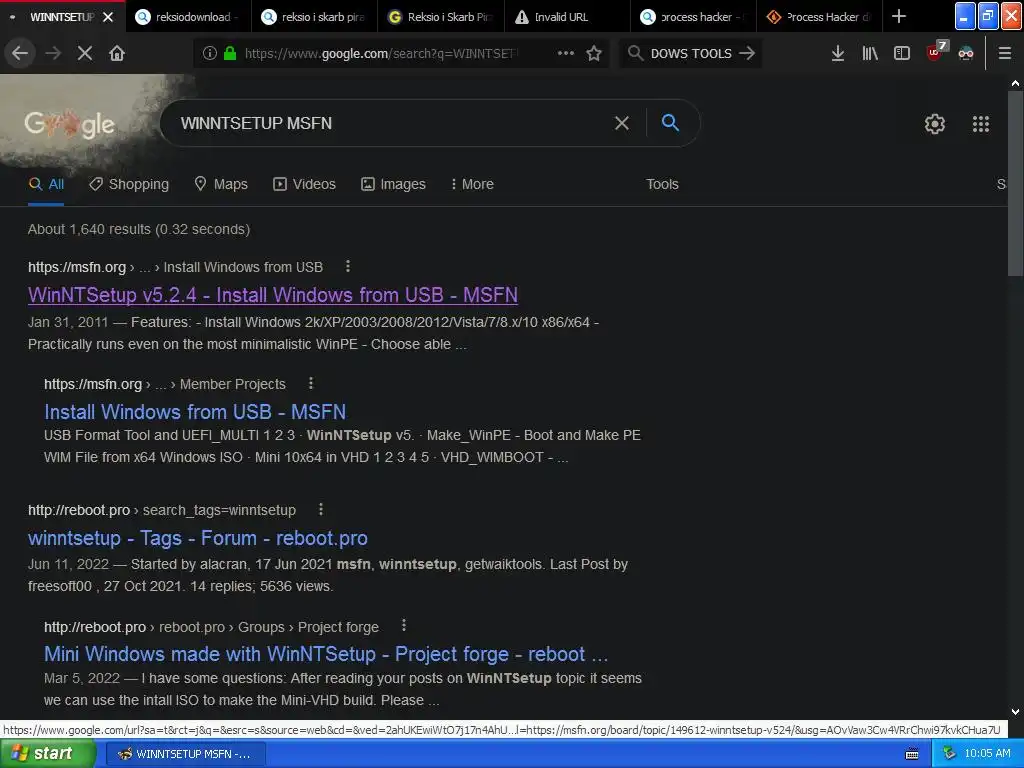Open options for Member Projects result
The width and height of the screenshot is (1024, 768).
pyautogui.click(x=311, y=383)
